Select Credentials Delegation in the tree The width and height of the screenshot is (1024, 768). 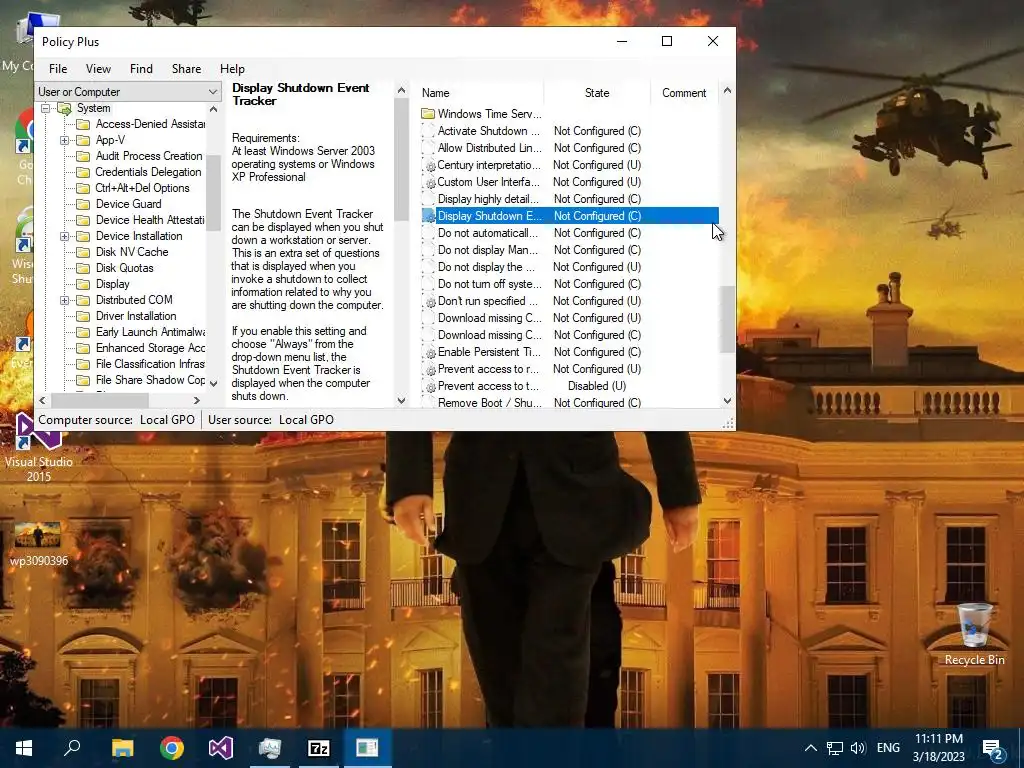[148, 172]
